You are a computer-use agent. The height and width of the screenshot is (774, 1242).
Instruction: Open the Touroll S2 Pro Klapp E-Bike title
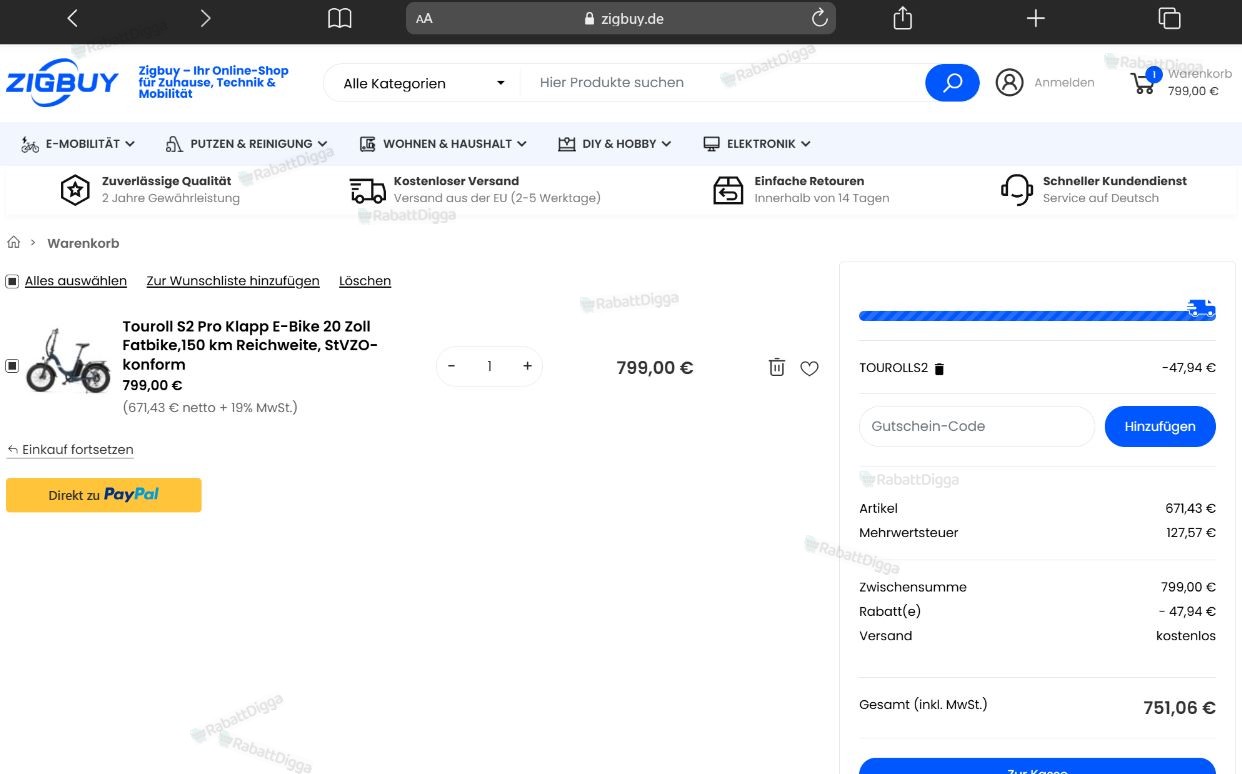(250, 345)
